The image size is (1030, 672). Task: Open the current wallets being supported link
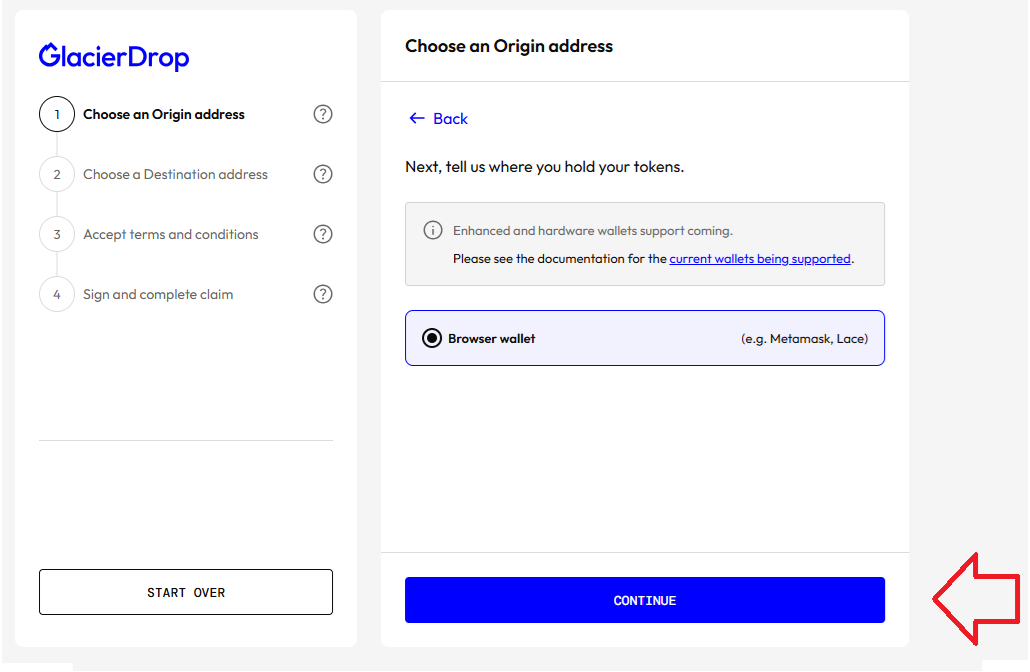click(x=760, y=259)
